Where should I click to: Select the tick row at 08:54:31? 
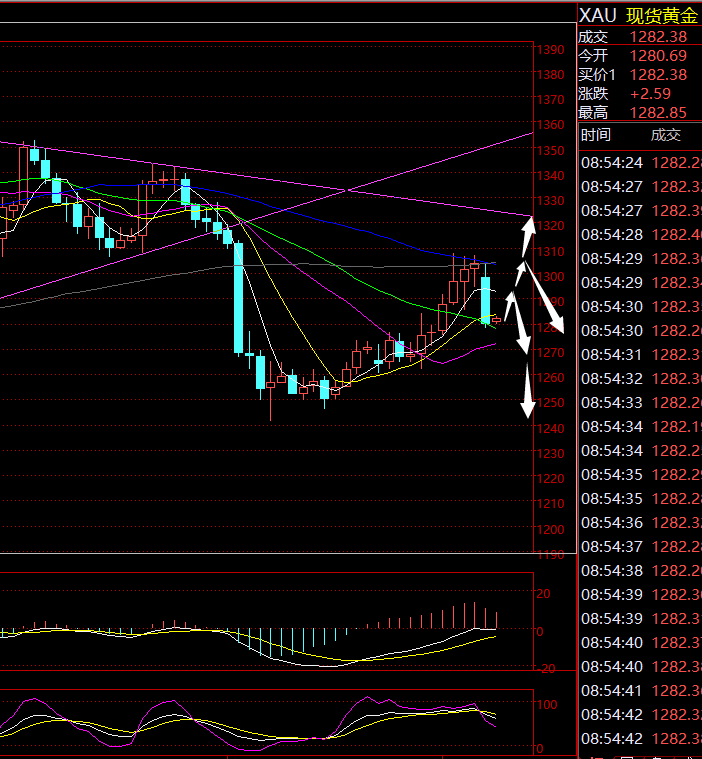click(x=640, y=354)
